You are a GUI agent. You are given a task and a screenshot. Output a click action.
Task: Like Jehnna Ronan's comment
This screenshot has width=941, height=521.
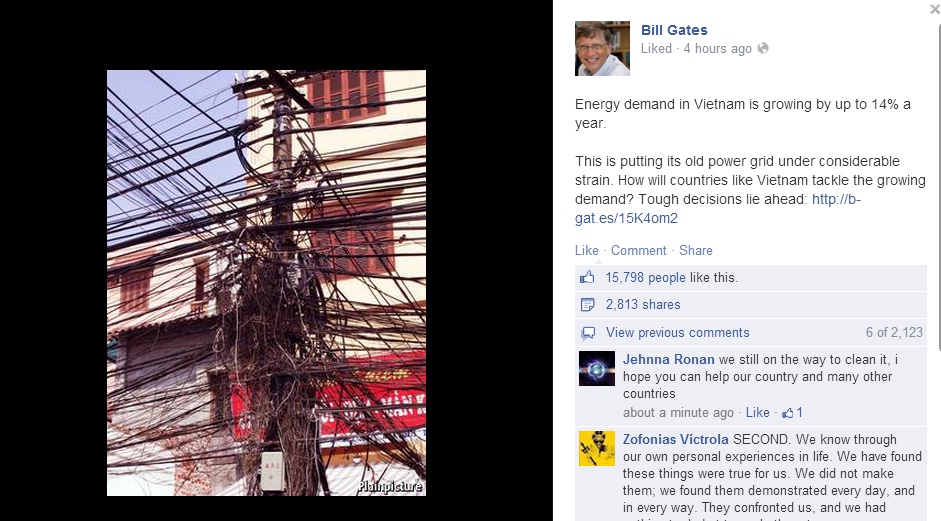coord(757,412)
